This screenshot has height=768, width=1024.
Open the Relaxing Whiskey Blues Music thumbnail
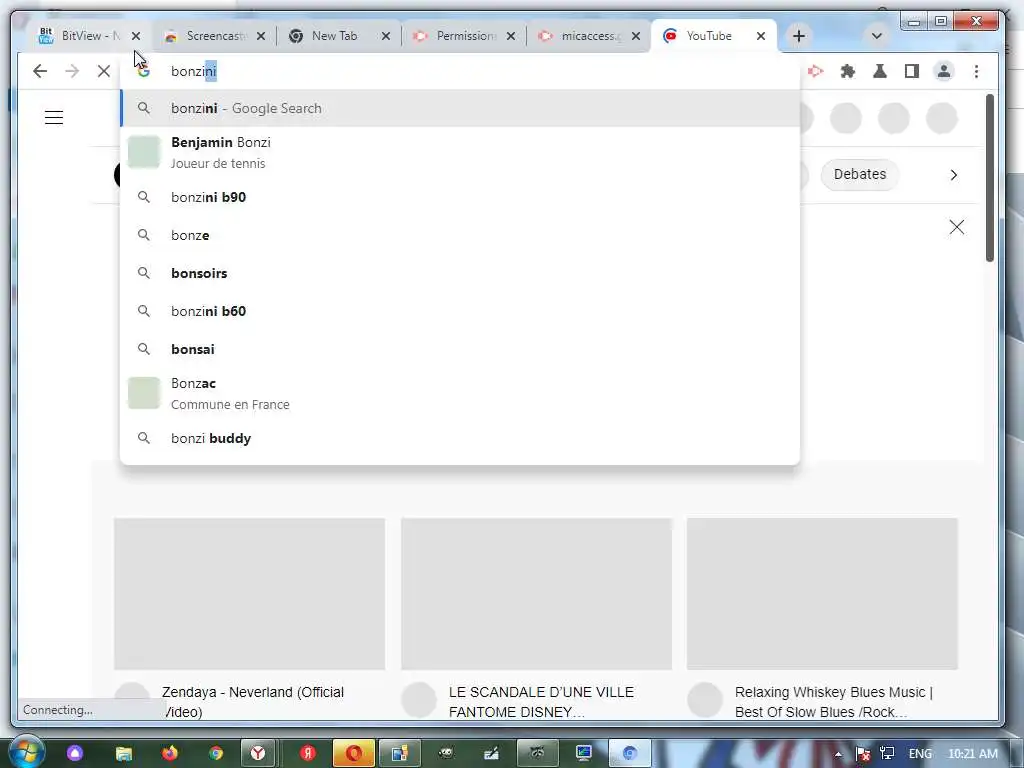(822, 594)
